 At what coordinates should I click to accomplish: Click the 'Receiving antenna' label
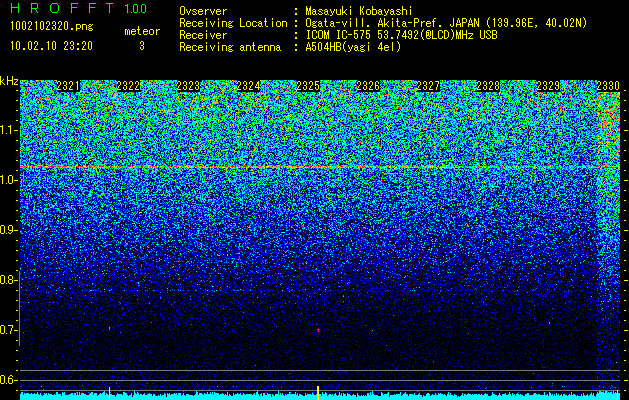click(x=230, y=47)
